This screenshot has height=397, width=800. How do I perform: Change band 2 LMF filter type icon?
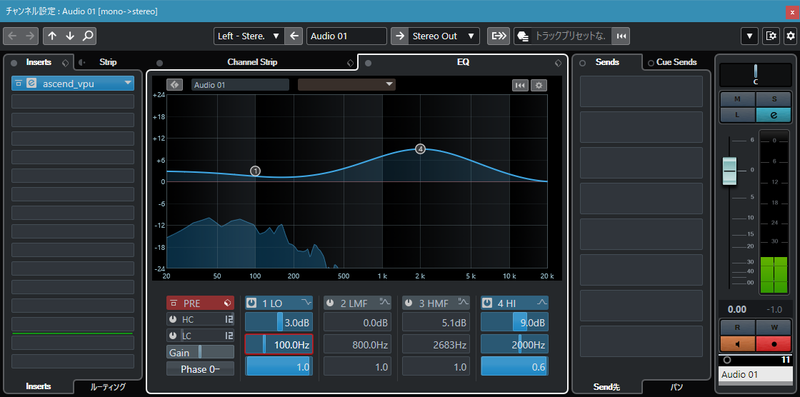click(x=385, y=302)
